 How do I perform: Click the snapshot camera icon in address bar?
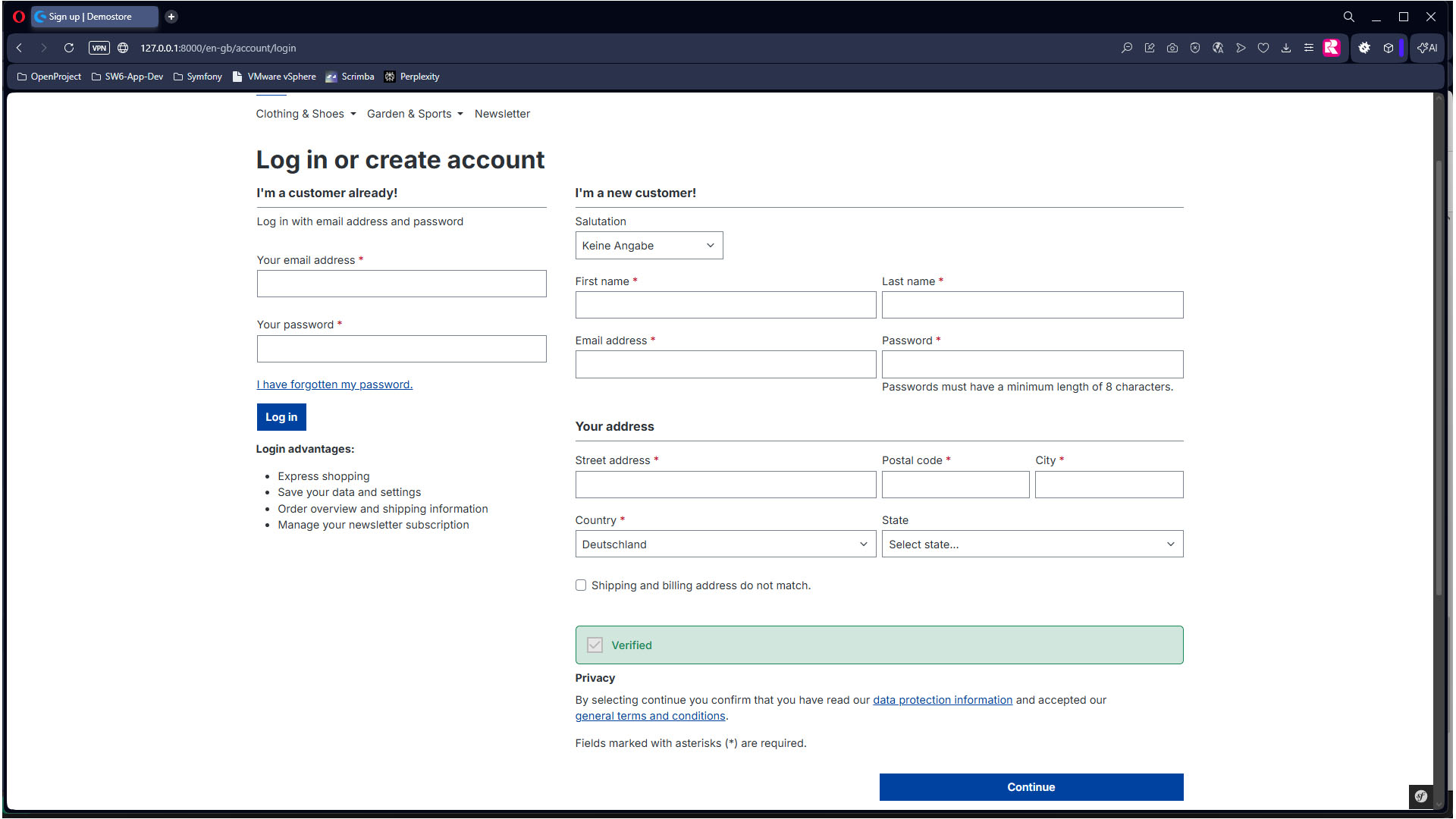[x=1172, y=48]
